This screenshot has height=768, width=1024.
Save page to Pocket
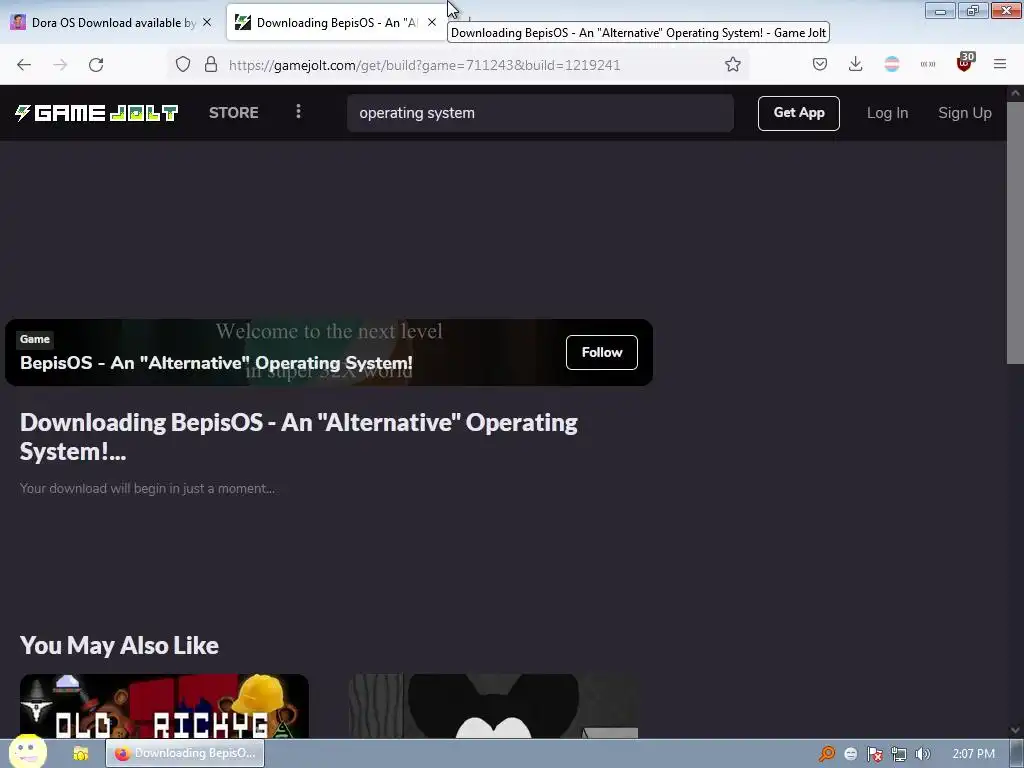point(820,64)
